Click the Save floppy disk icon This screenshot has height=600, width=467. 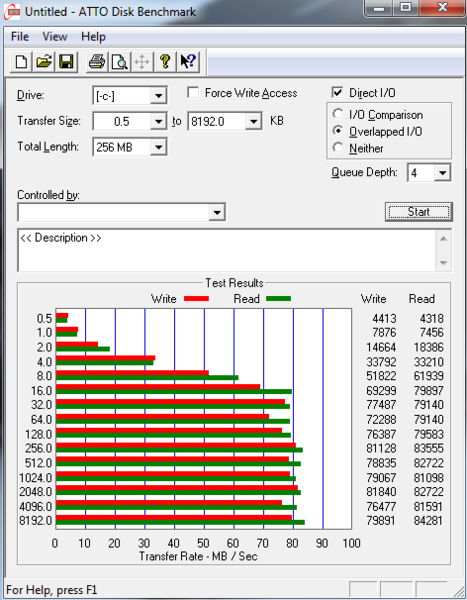[x=67, y=61]
